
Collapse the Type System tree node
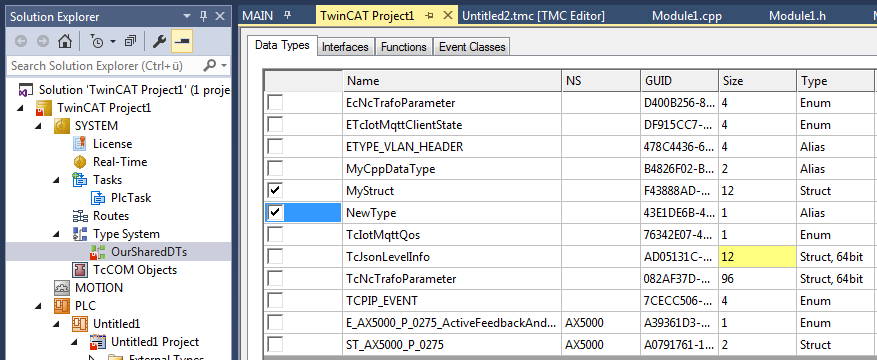point(57,234)
